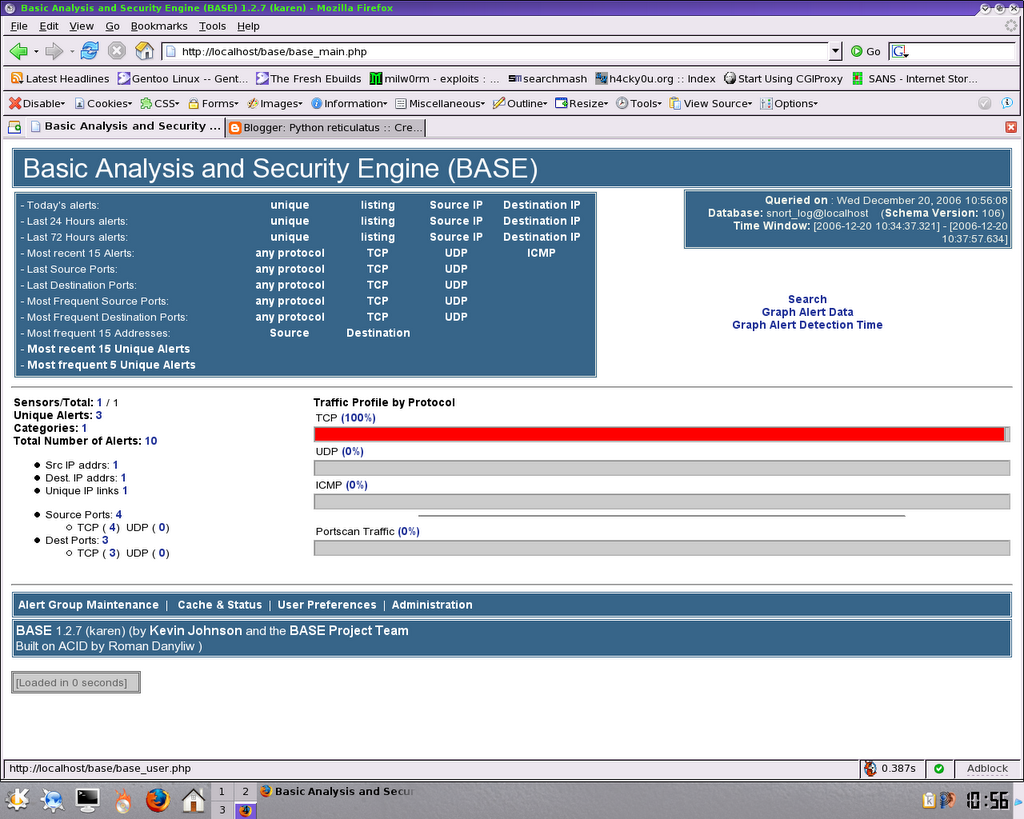This screenshot has height=819, width=1024.
Task: Open User Preferences link
Action: 327,605
